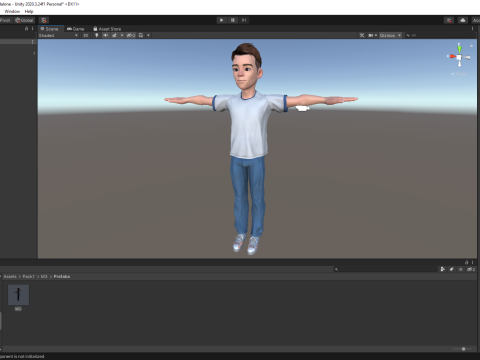Toggle Persp projection label under the gizmo
The width and height of the screenshot is (480, 360).
click(x=459, y=74)
